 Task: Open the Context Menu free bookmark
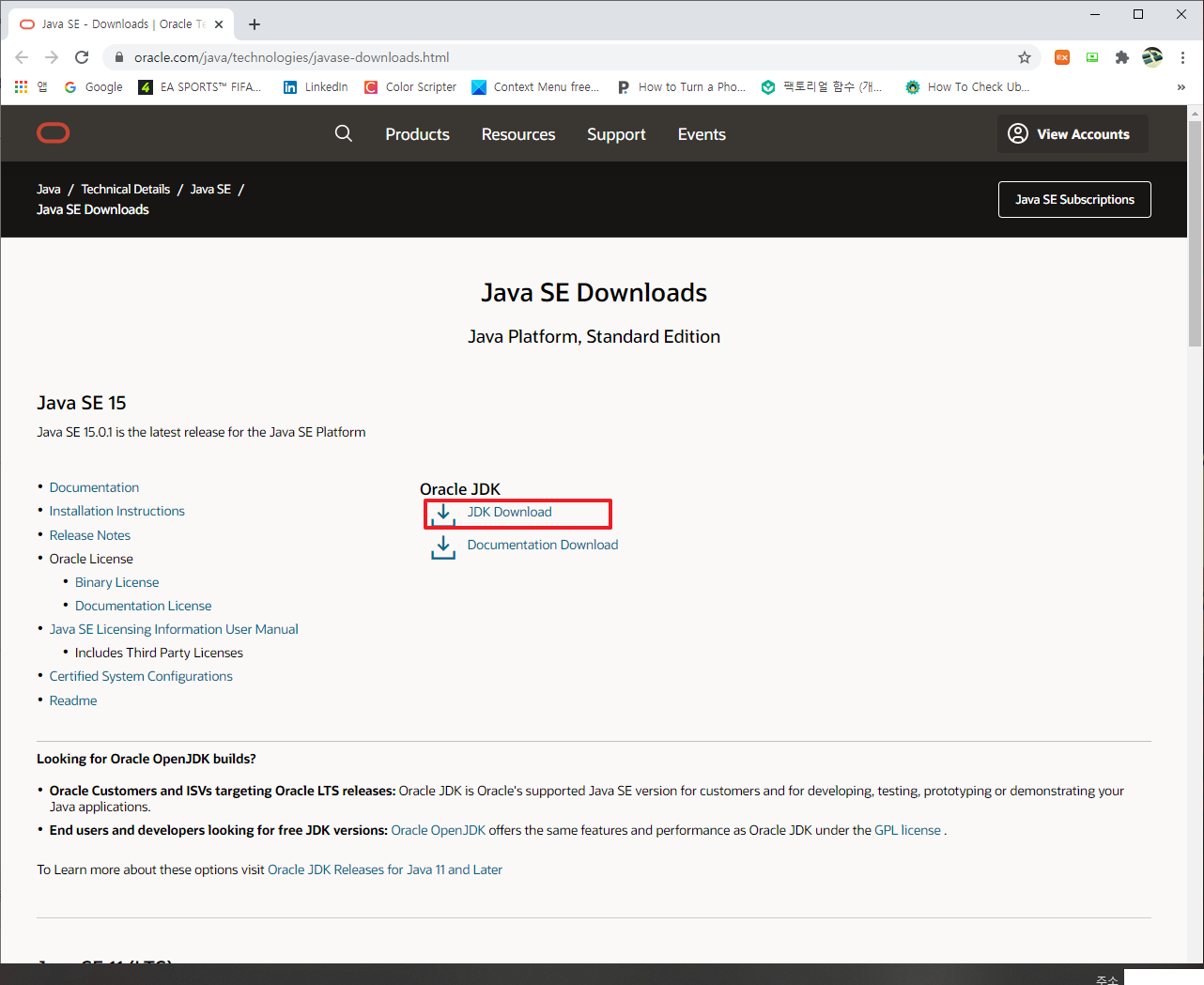[535, 86]
